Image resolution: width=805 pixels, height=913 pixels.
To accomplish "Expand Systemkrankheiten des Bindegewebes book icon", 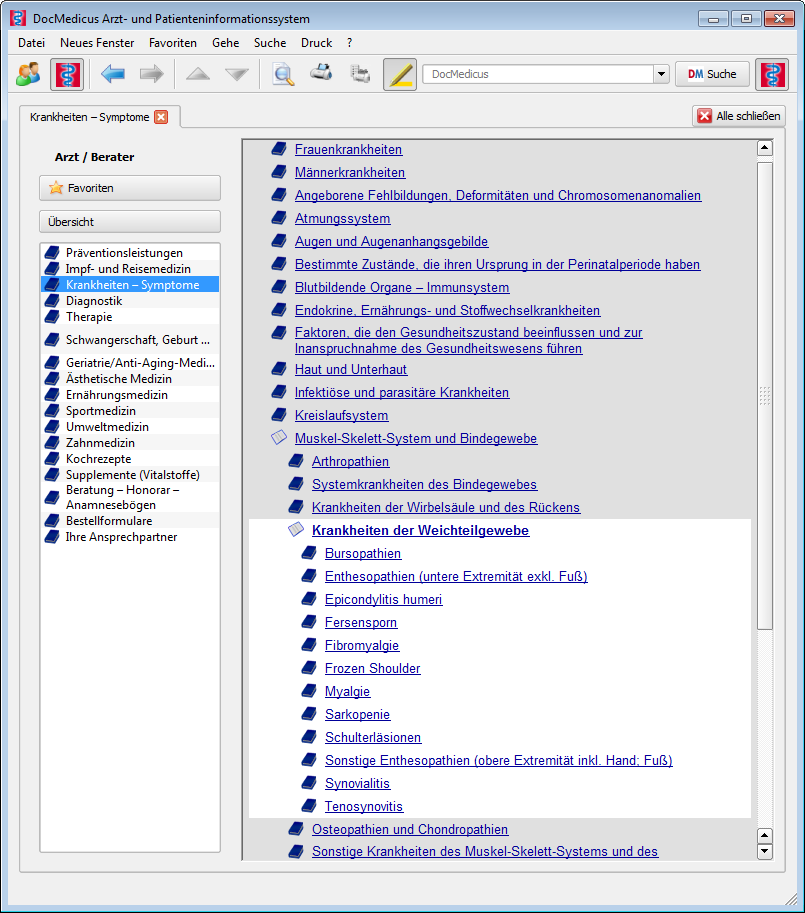I will tap(296, 484).
